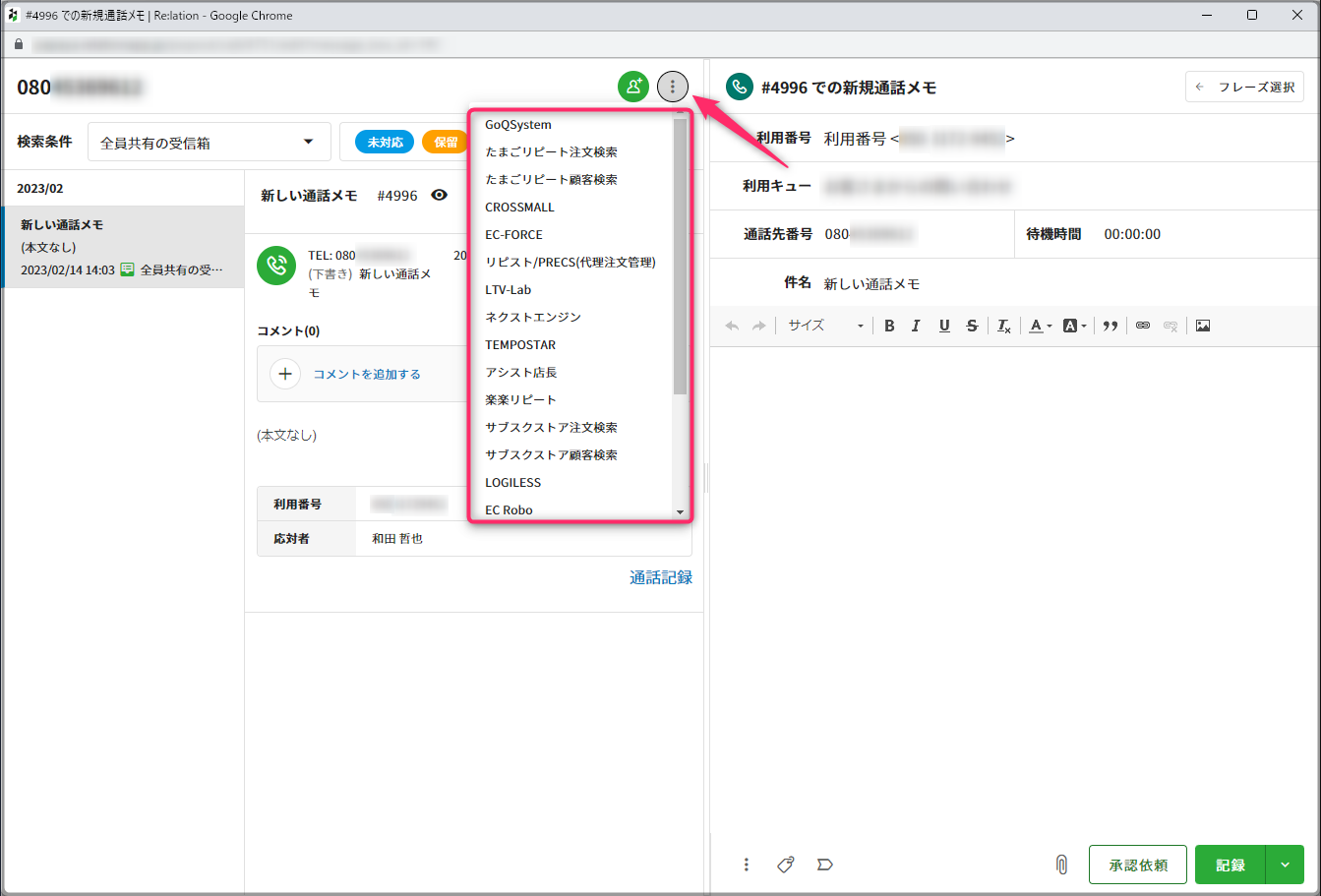Image resolution: width=1321 pixels, height=896 pixels.
Task: Toggle the eye icon beside #4996
Action: pos(439,196)
